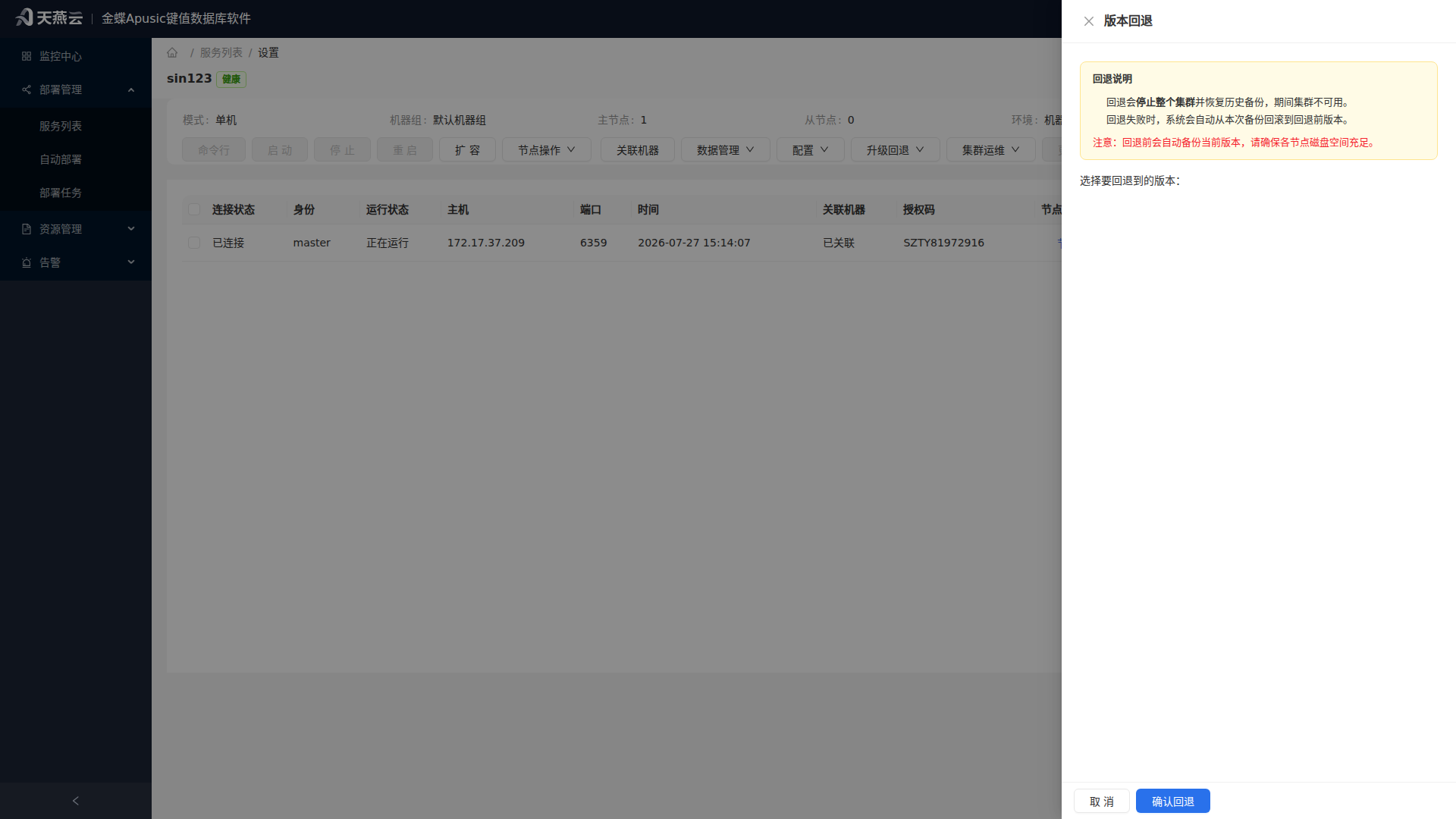1456x819 pixels.
Task: Close the 版本回退 drawer with X icon
Action: pos(1088,21)
